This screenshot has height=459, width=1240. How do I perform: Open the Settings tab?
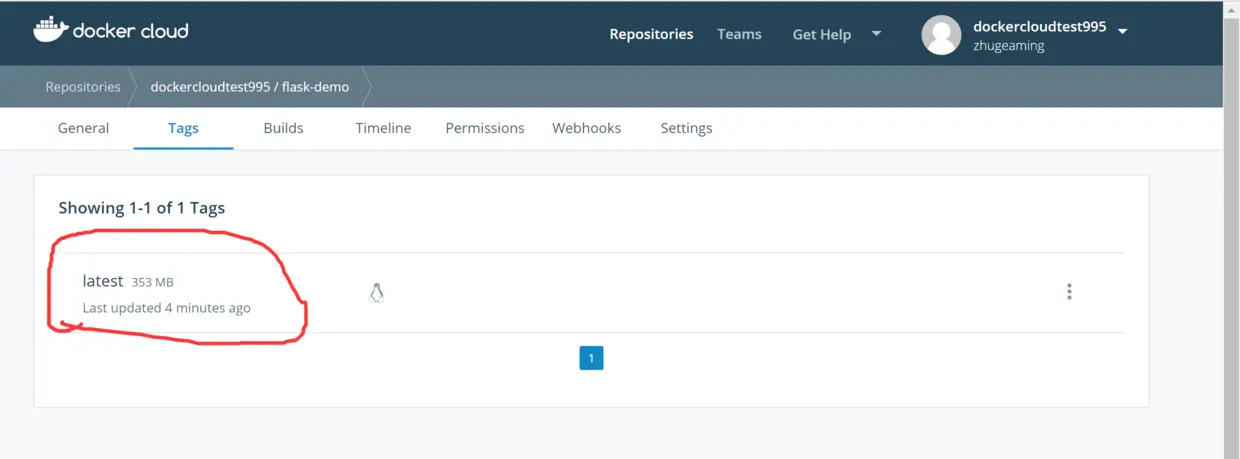686,128
